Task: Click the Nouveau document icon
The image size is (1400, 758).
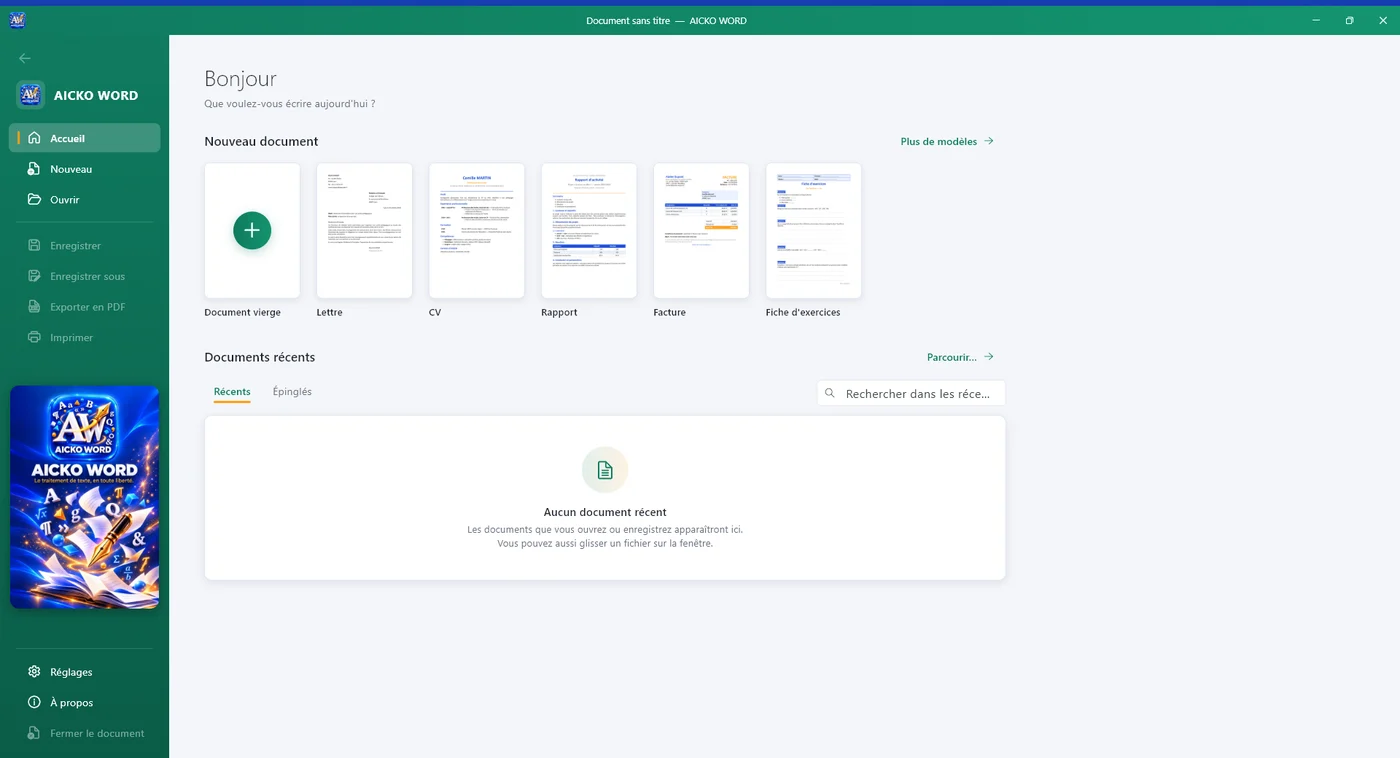Action: [34, 169]
